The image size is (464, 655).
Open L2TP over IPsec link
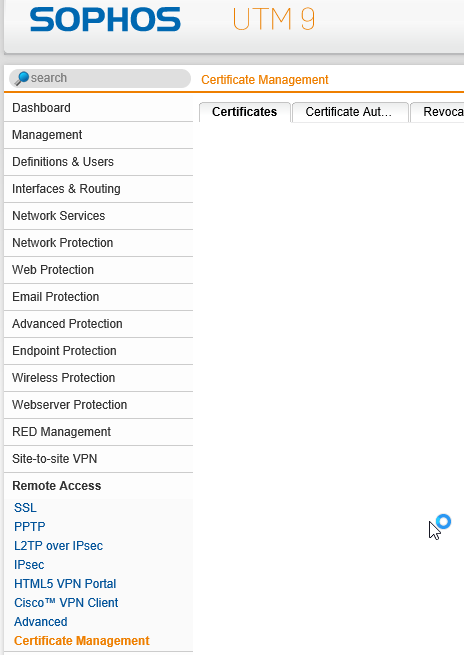tap(58, 546)
